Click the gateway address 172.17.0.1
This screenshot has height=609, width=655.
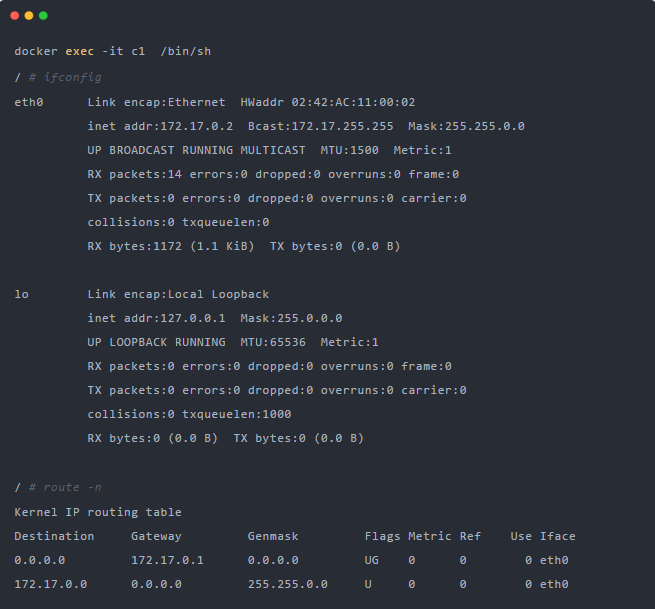tap(167, 560)
